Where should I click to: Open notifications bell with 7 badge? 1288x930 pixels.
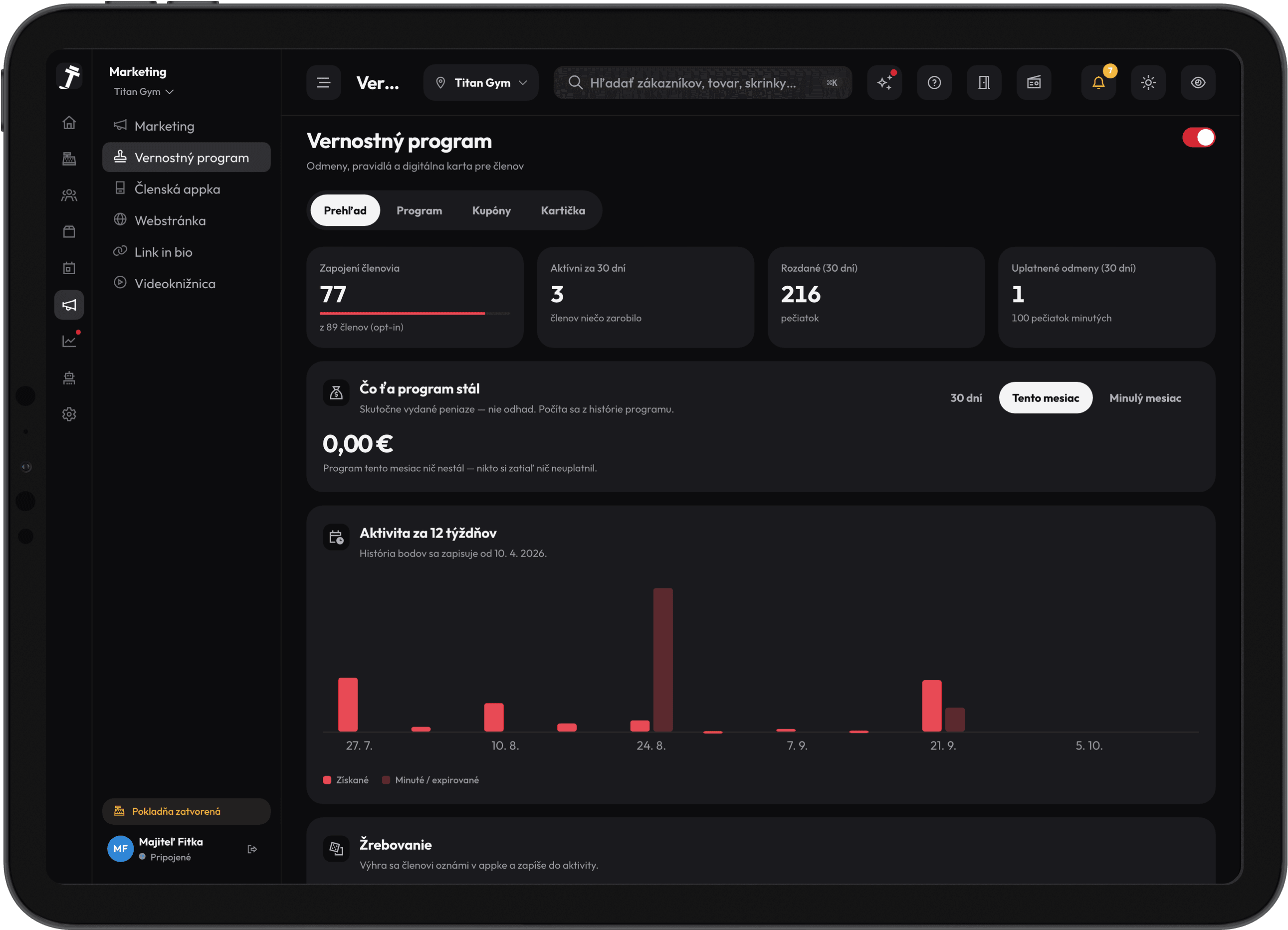coord(1099,83)
